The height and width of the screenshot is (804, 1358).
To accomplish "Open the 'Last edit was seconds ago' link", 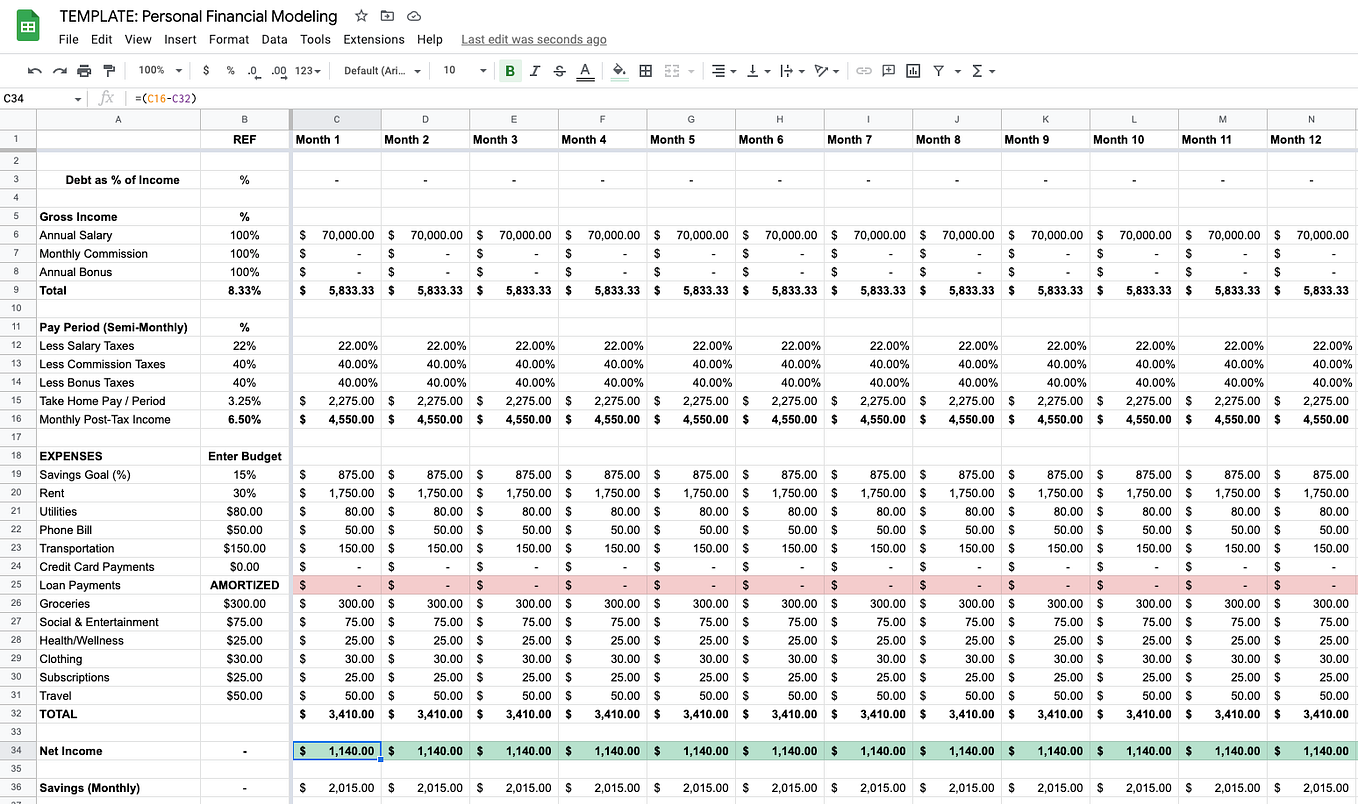I will 534,40.
